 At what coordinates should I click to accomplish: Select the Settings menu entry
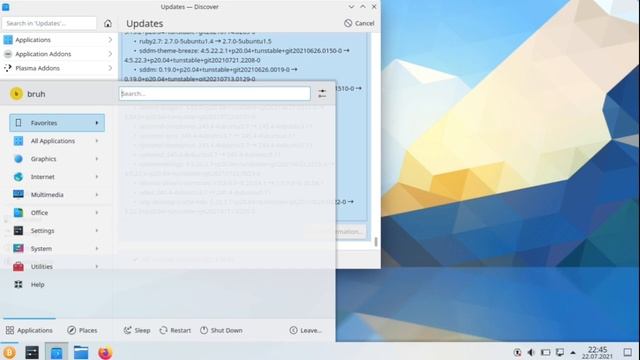click(57, 231)
